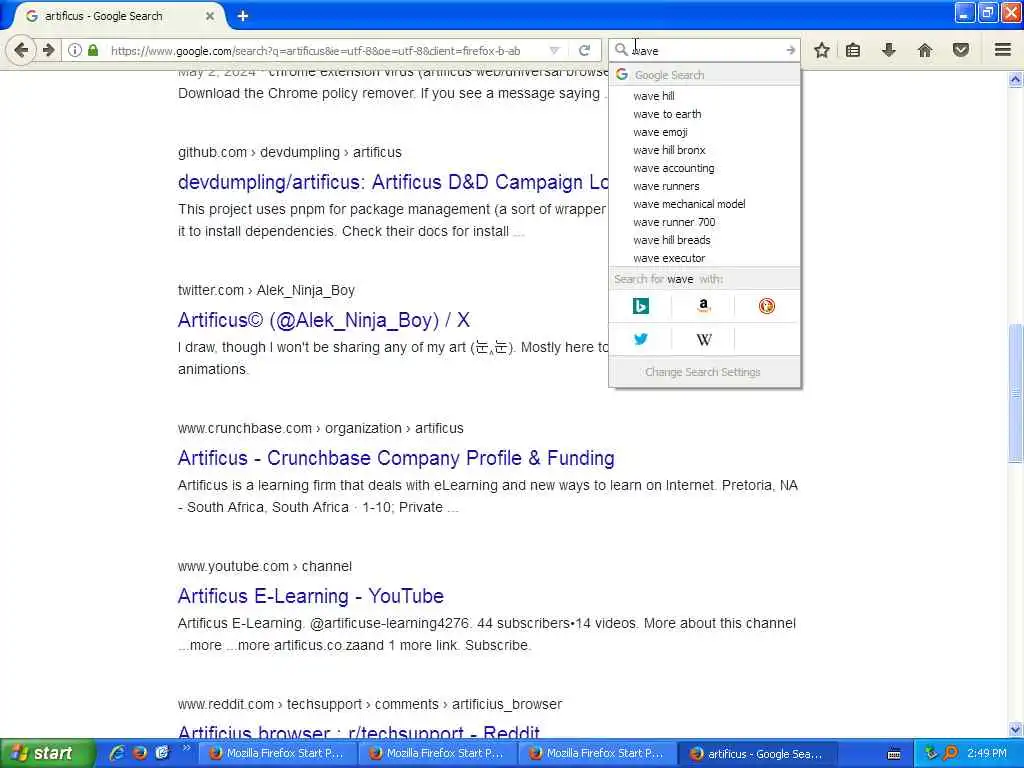Go to the Home page icon
Screen dimensions: 1024x768
[925, 50]
